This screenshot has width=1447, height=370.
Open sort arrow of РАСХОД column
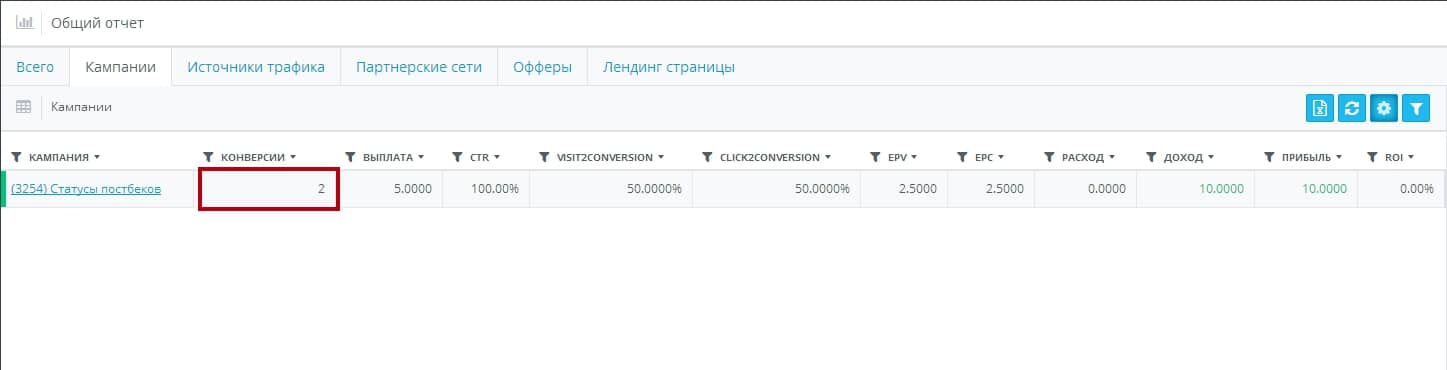pyautogui.click(x=1113, y=158)
